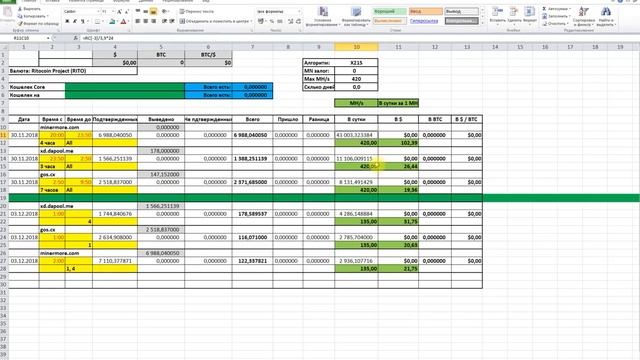Screen dimensions: 640x360
Task: Click the formula bar with =RC[-3]/3,9*24
Action: (x=359, y=38)
